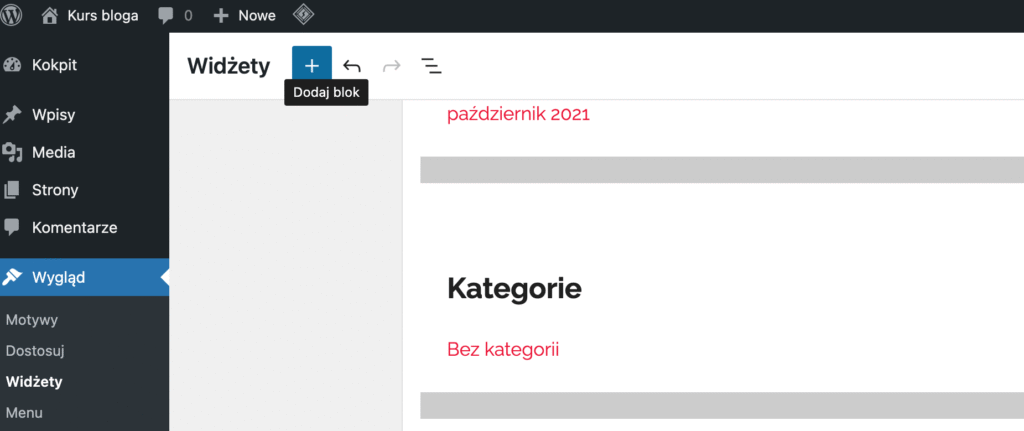1024x431 pixels.
Task: Click the Bez kategorii category link
Action: click(x=503, y=349)
